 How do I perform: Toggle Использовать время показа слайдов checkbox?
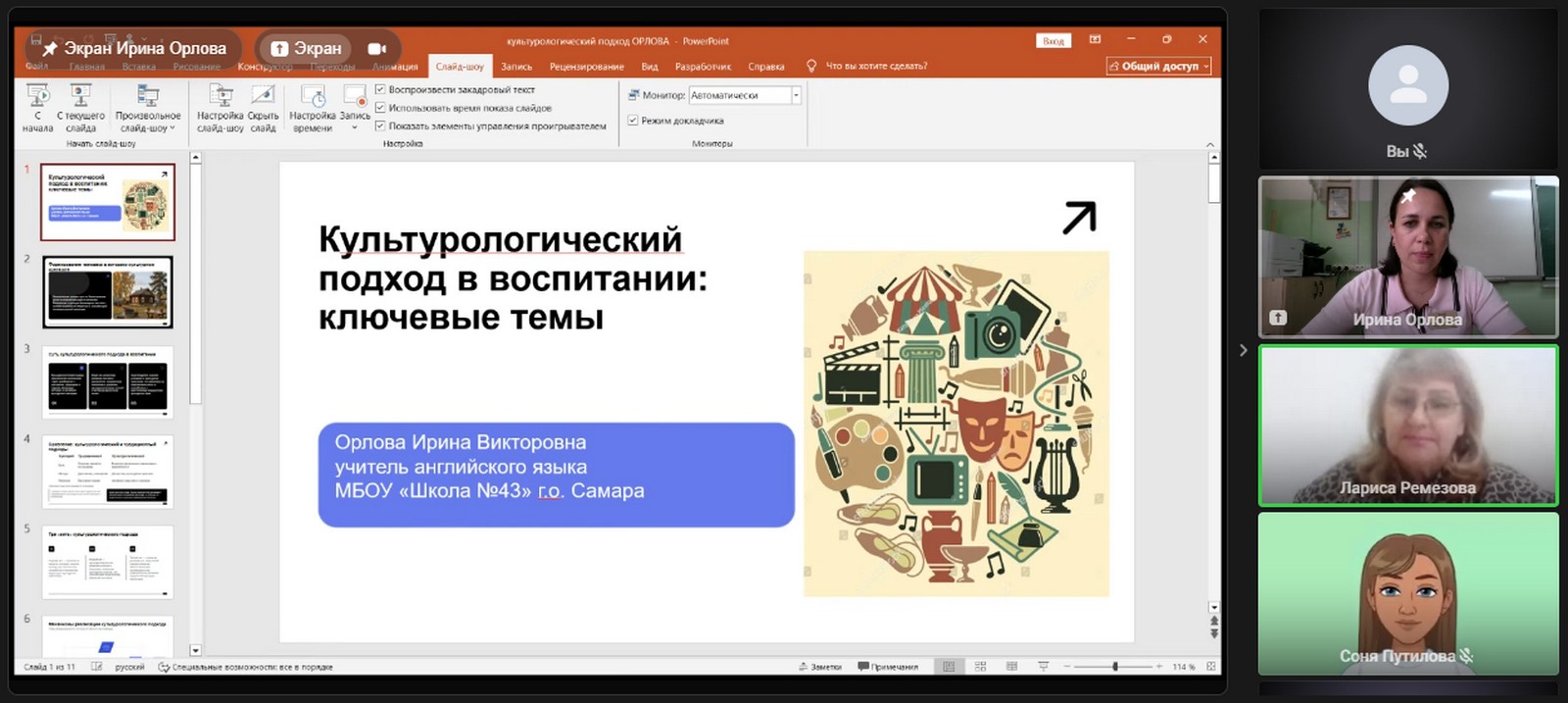pyautogui.click(x=380, y=108)
